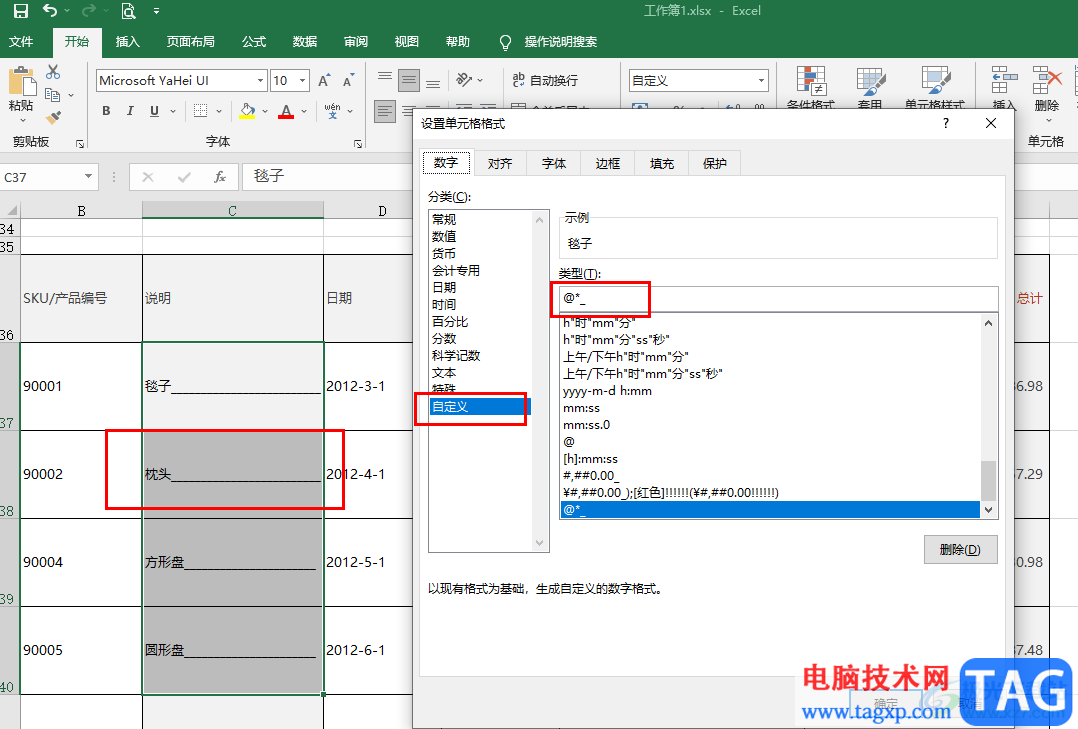Click the Borders icon

201,111
